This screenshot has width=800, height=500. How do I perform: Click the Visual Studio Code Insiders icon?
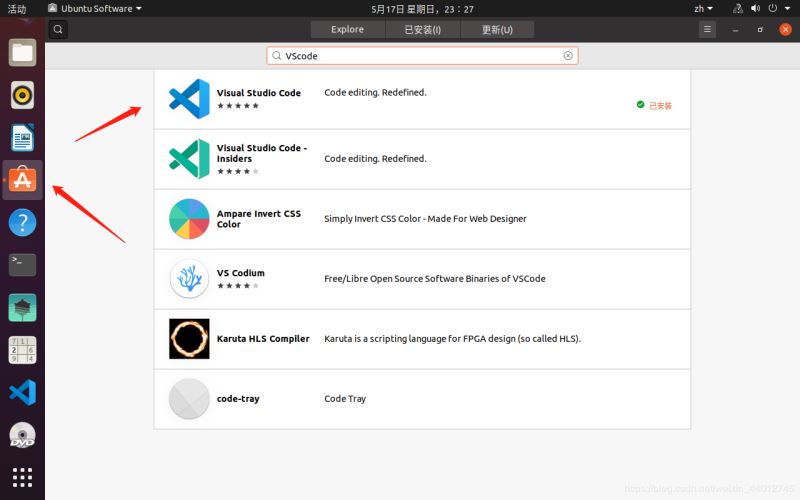pos(189,159)
